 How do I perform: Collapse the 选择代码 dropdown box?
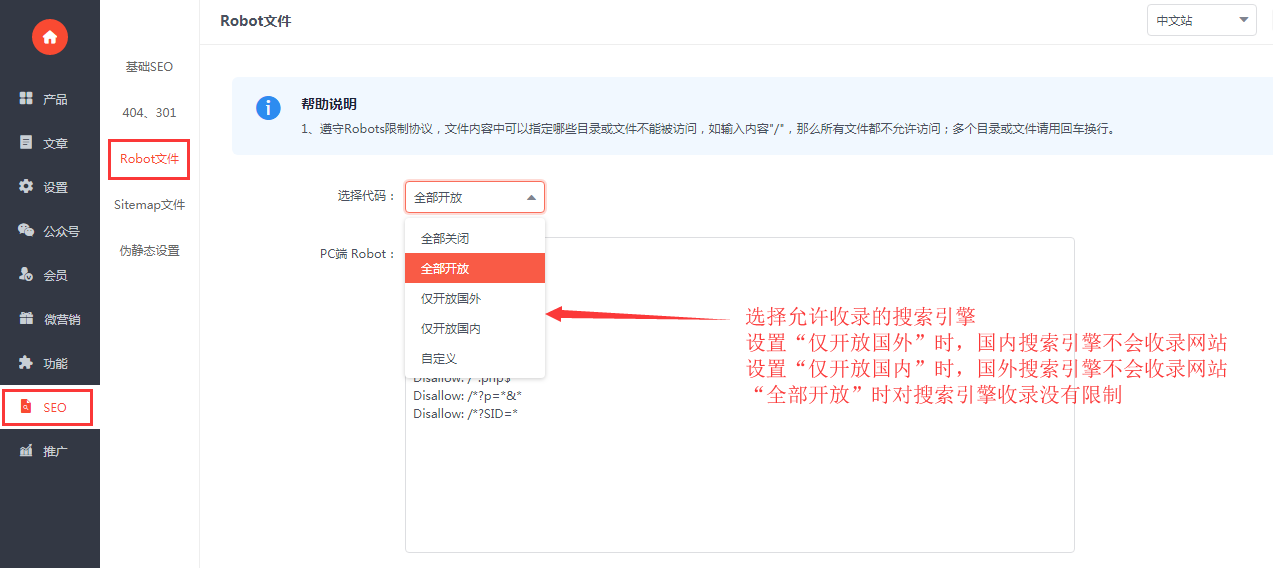click(x=474, y=197)
